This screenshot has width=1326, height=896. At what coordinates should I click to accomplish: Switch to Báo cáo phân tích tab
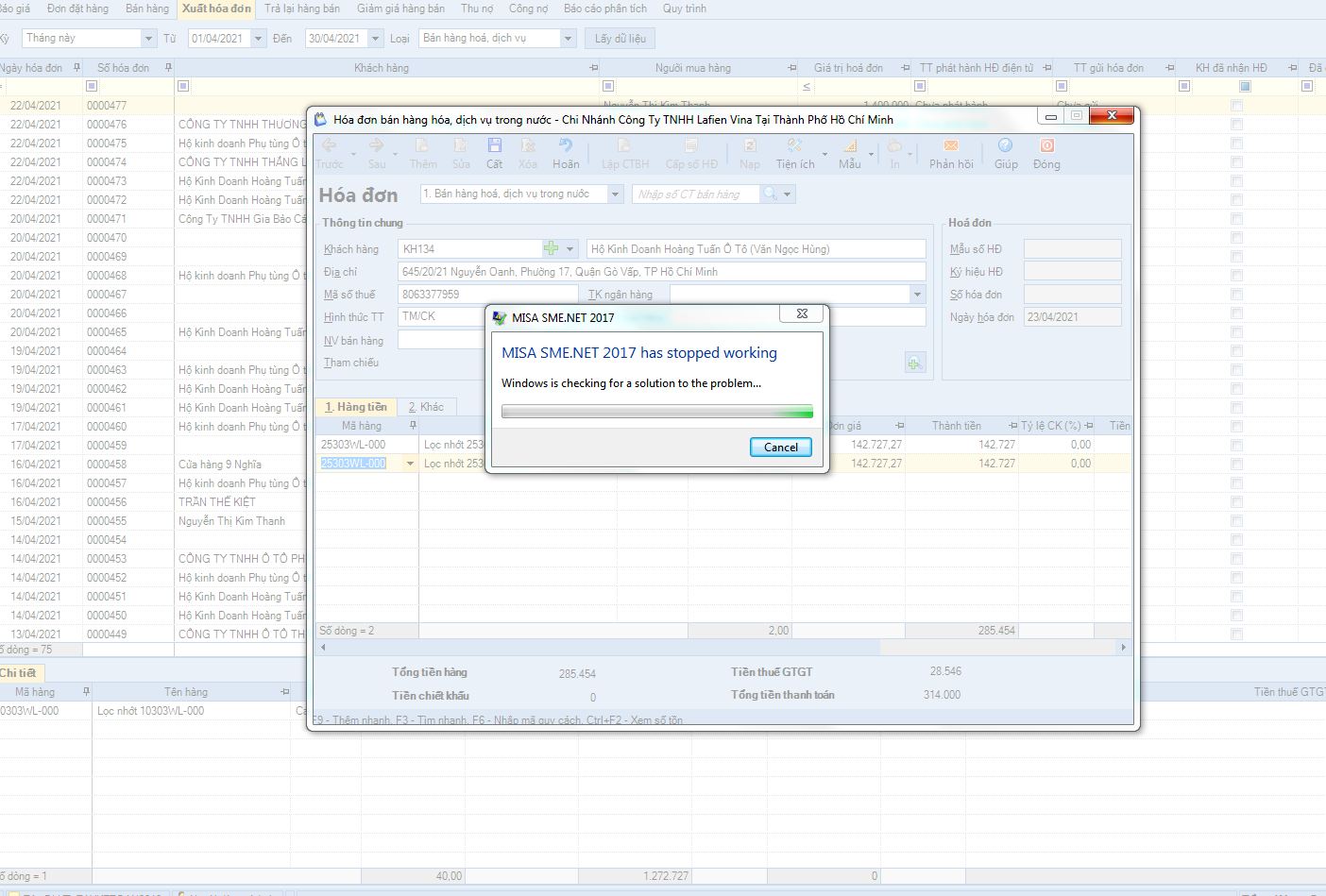605,8
